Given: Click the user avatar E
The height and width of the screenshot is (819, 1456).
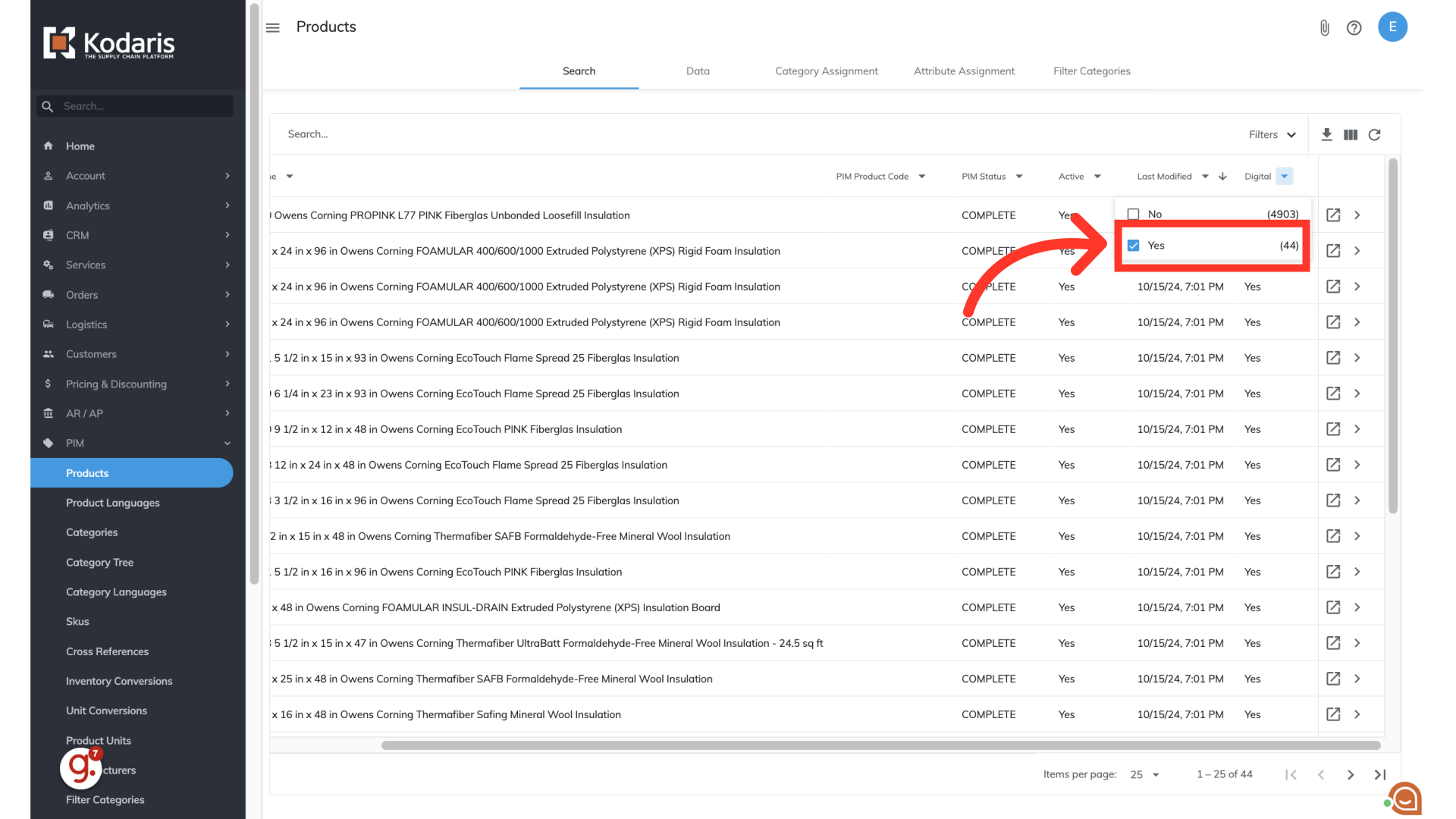Looking at the screenshot, I should click(x=1392, y=27).
